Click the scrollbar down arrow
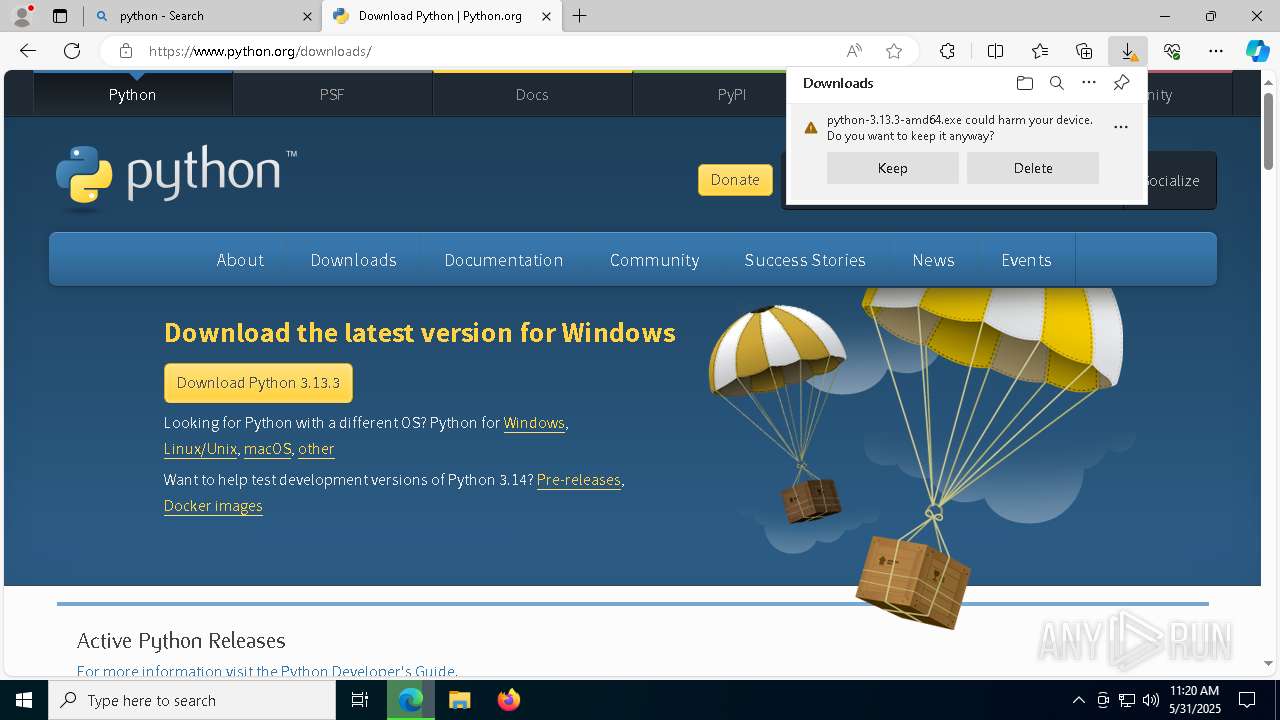 [1269, 663]
